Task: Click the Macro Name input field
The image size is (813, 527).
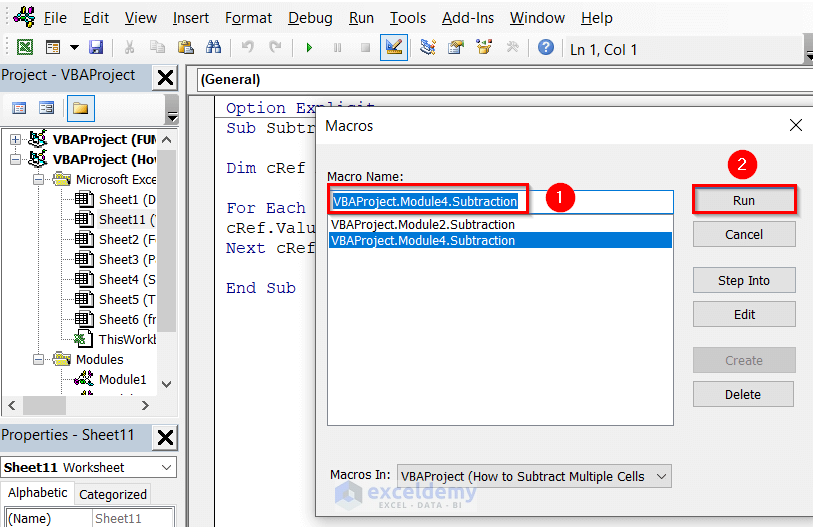Action: (x=500, y=201)
